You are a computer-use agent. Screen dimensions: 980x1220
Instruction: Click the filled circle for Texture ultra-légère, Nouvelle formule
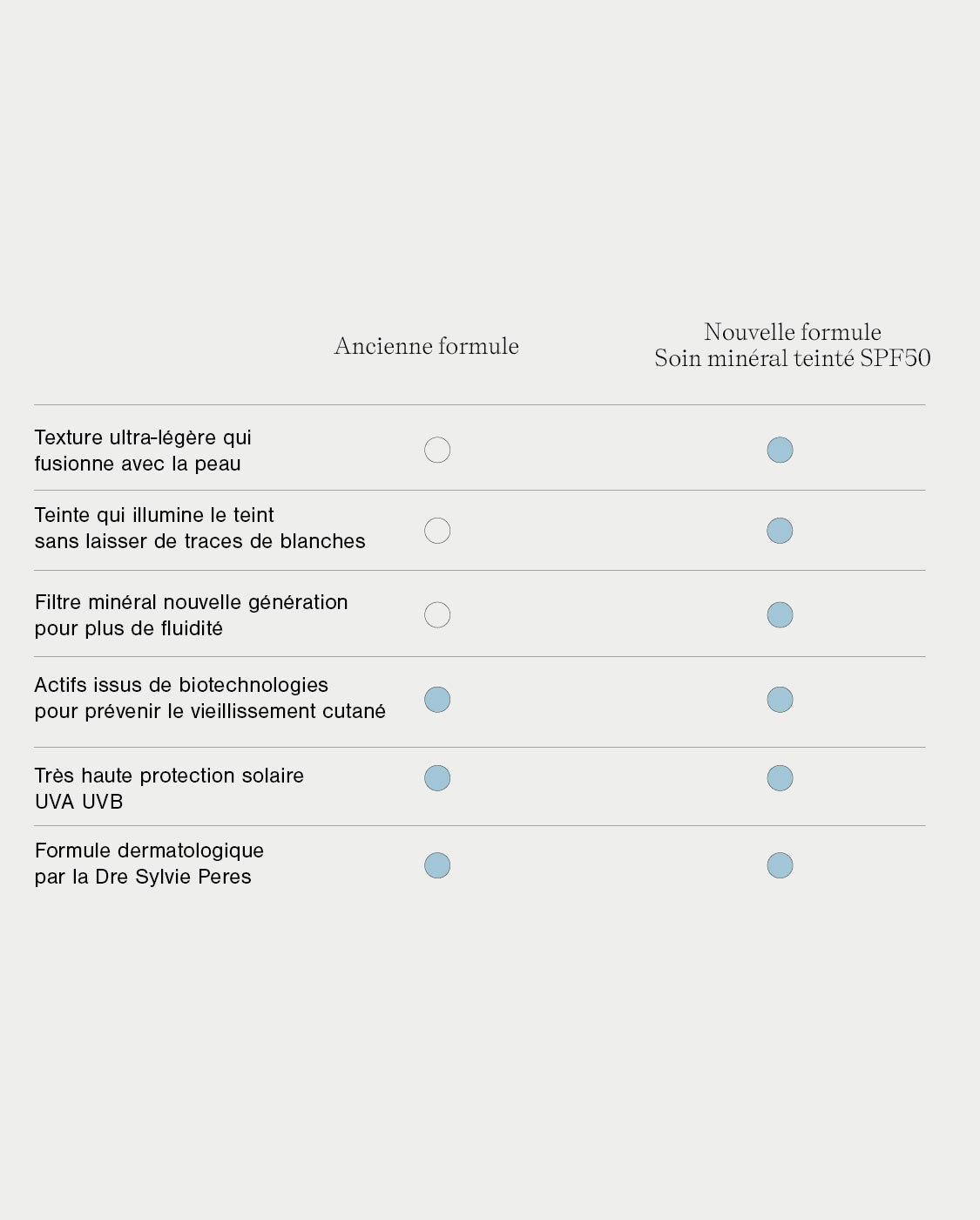click(x=780, y=450)
